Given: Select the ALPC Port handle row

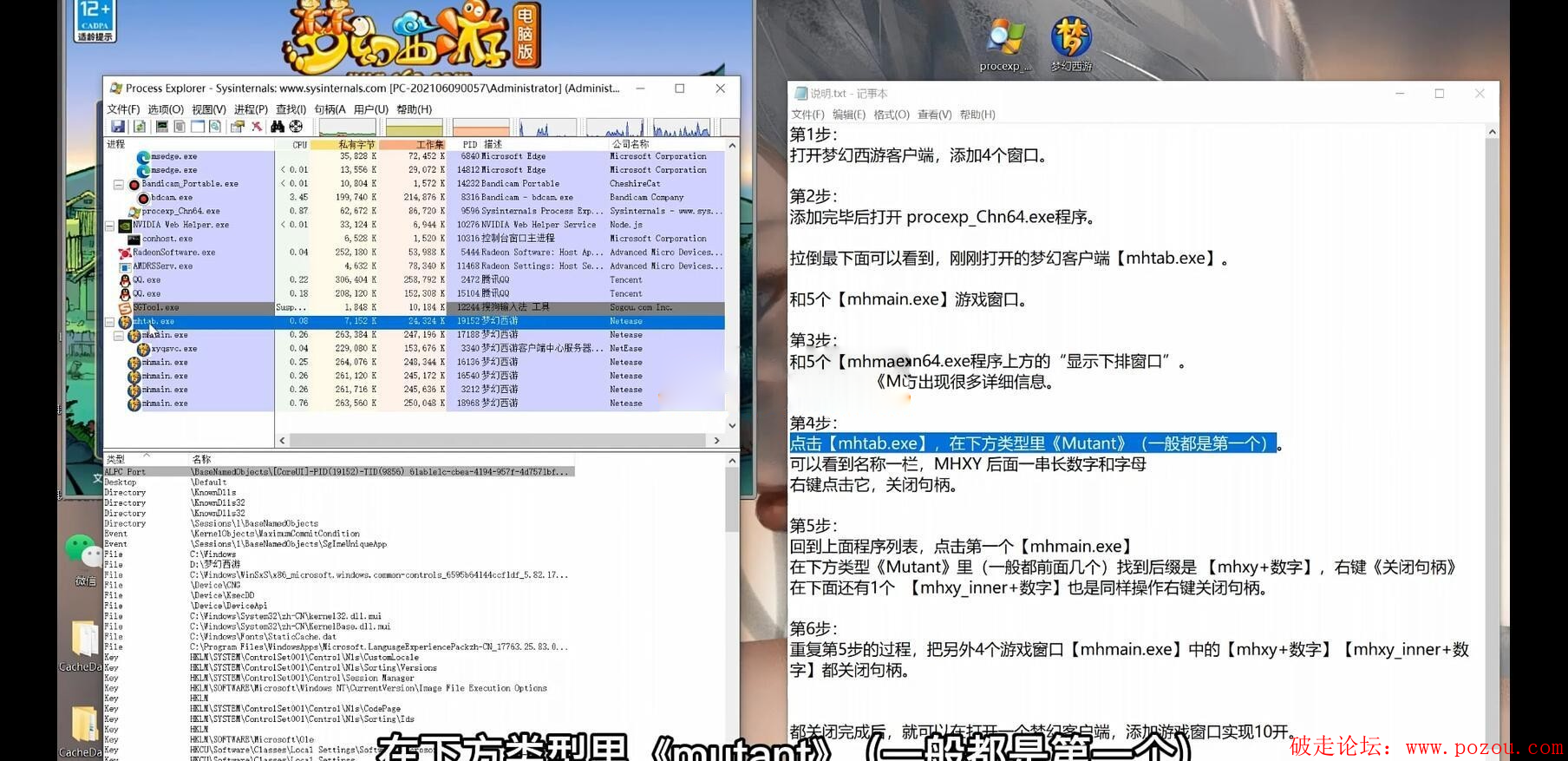Looking at the screenshot, I should [338, 472].
